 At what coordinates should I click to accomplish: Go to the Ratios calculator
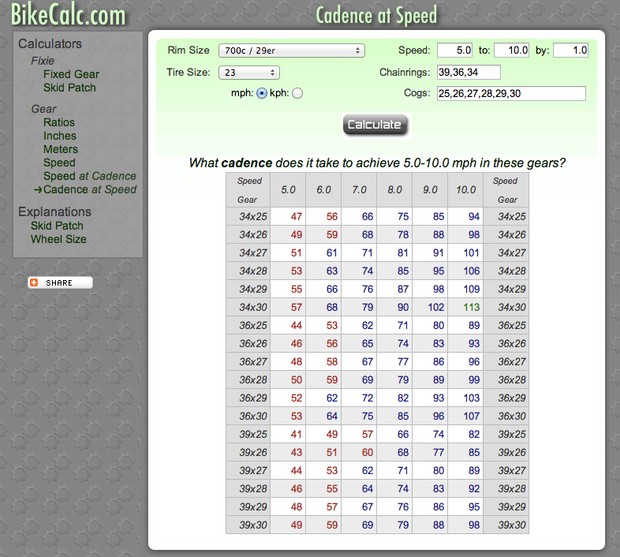(59, 123)
